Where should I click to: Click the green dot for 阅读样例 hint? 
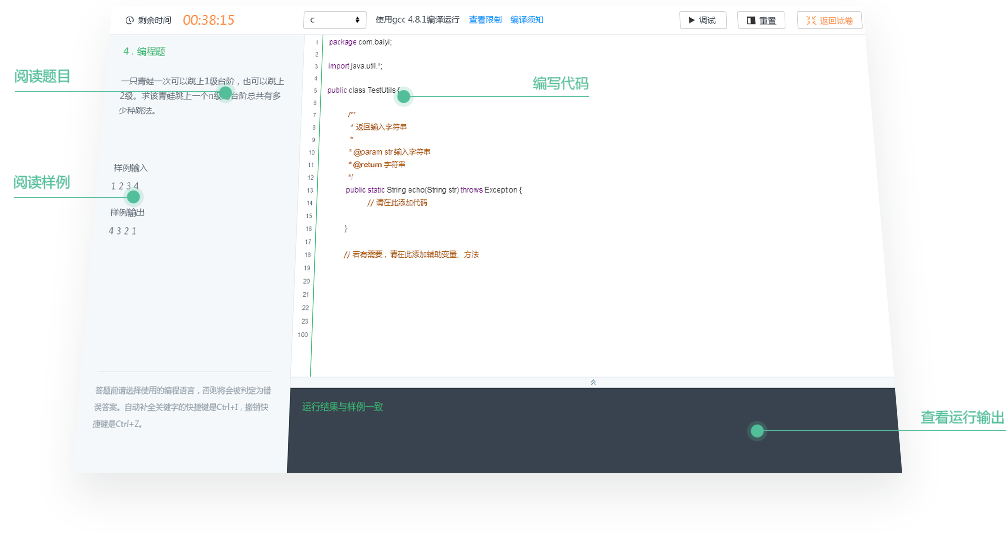(x=133, y=196)
